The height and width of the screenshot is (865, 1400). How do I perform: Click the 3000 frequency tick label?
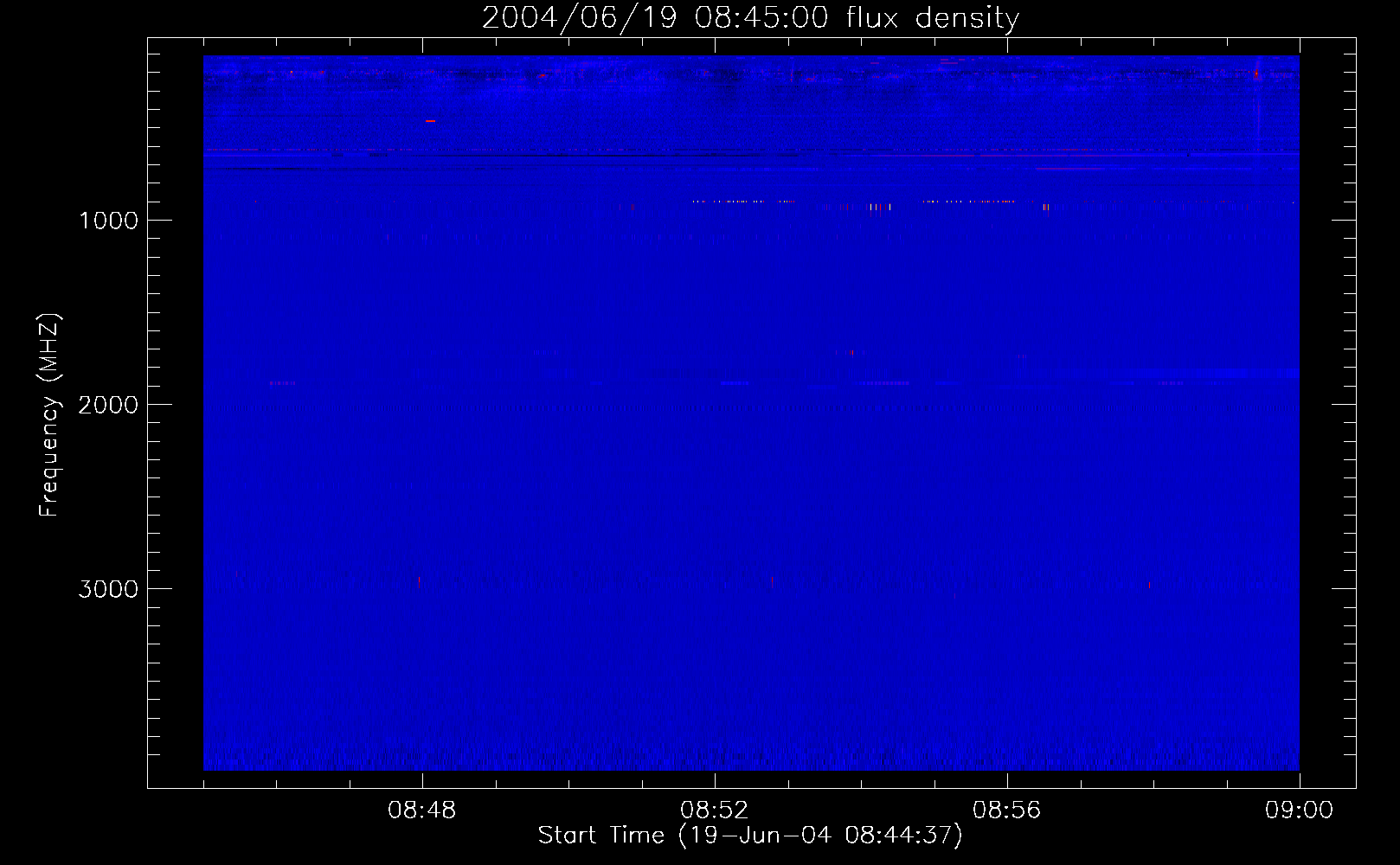click(108, 589)
